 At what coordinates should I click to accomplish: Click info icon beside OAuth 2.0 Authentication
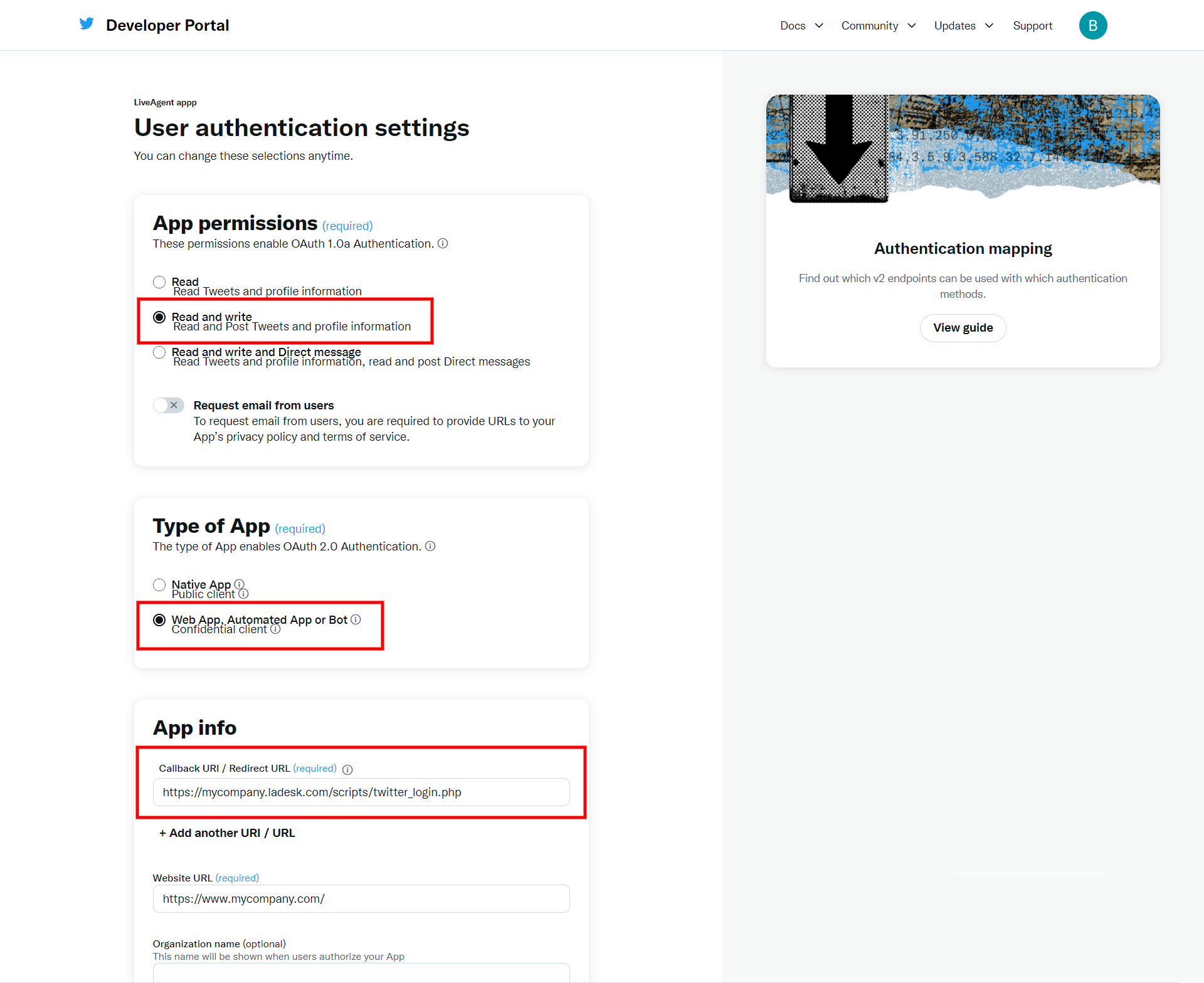[430, 547]
